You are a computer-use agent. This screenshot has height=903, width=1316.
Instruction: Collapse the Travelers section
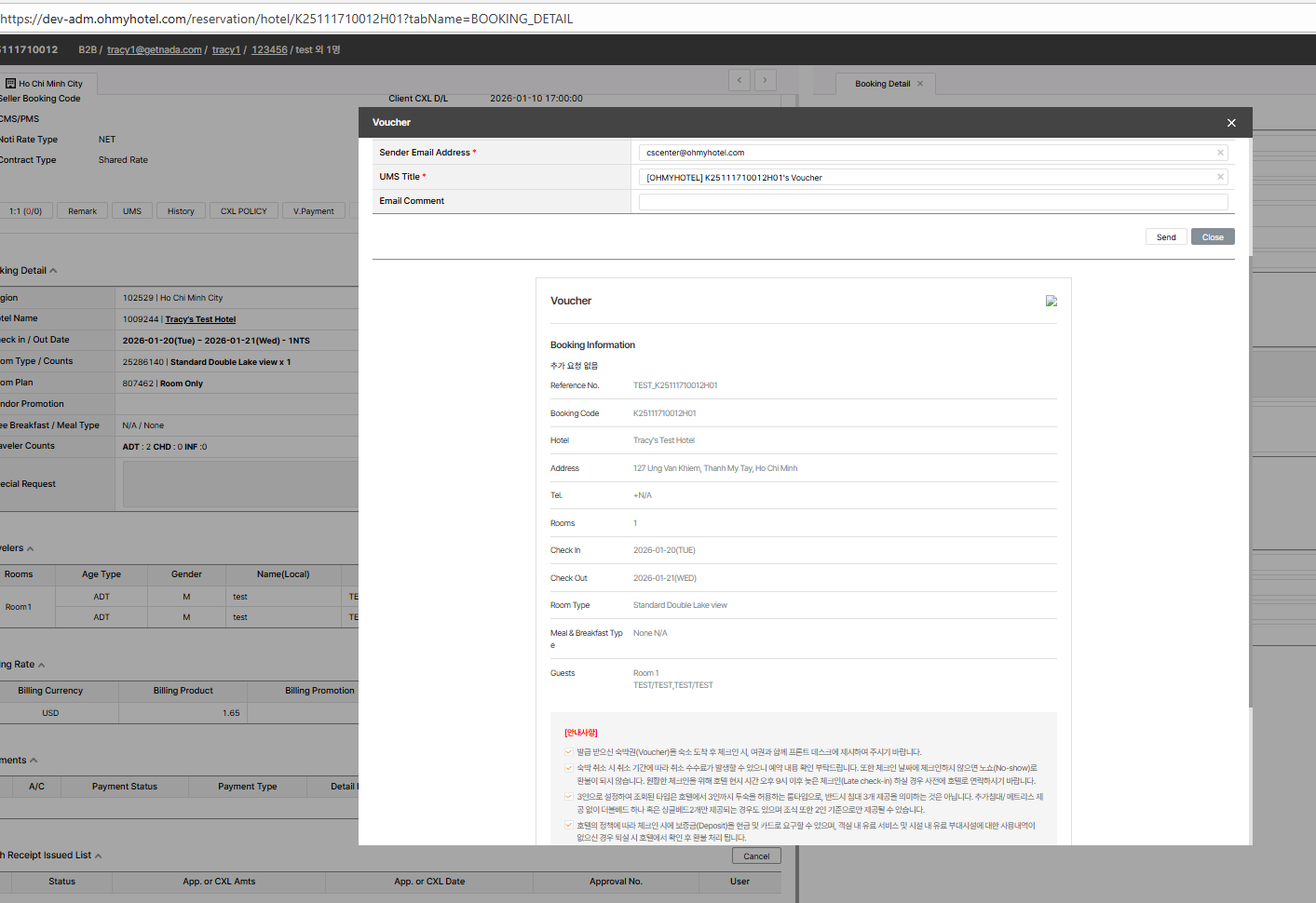click(x=30, y=549)
